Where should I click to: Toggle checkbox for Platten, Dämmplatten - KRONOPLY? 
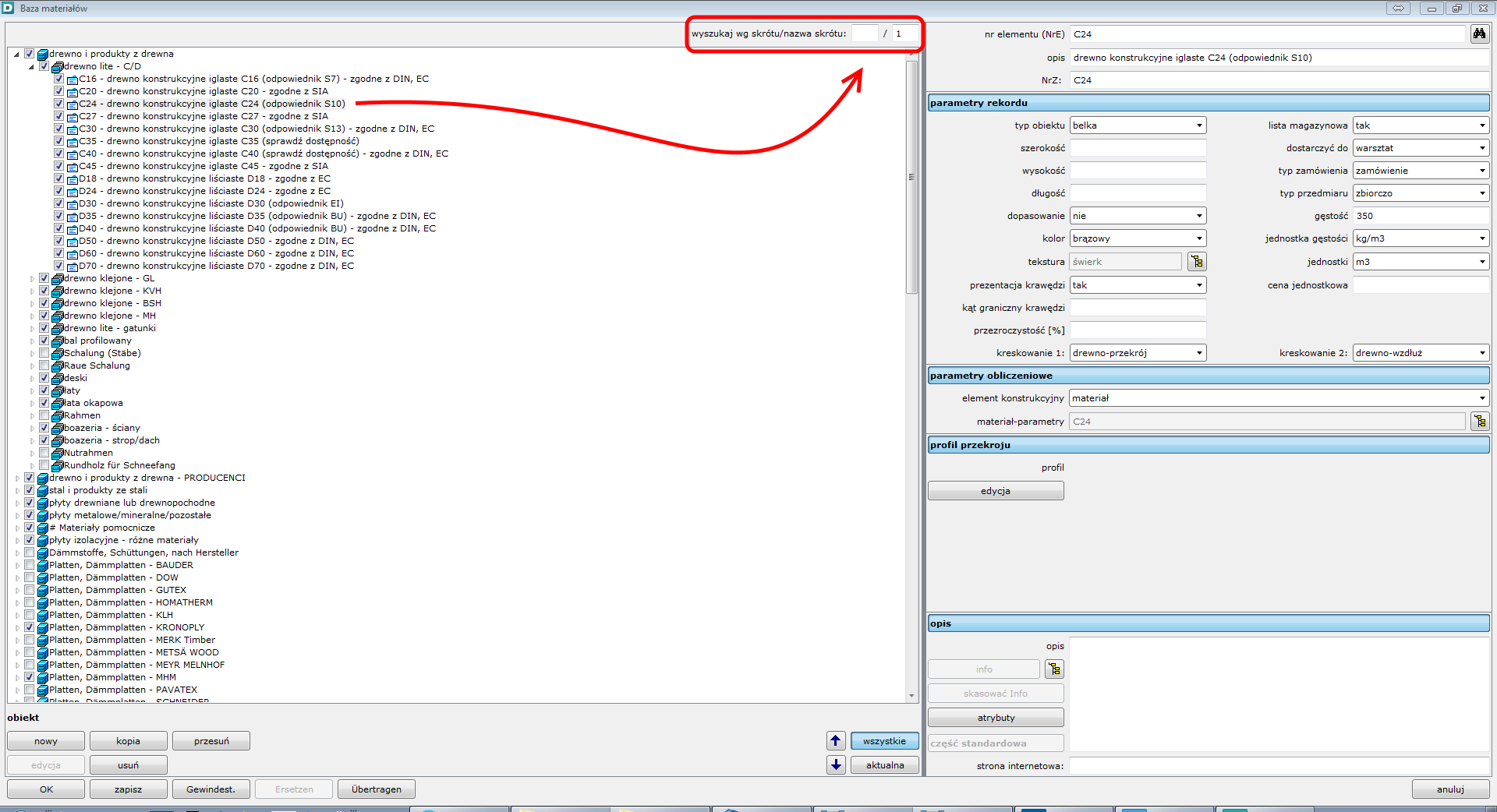pyautogui.click(x=30, y=627)
